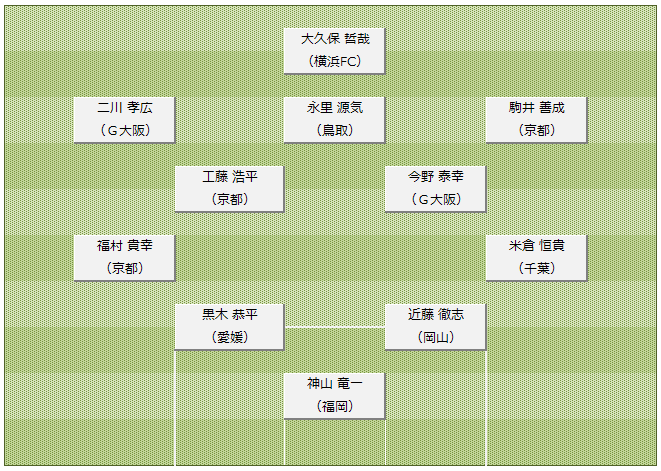
Task: Click the 今野 泰幸 (G大阪) player box
Action: coord(435,188)
